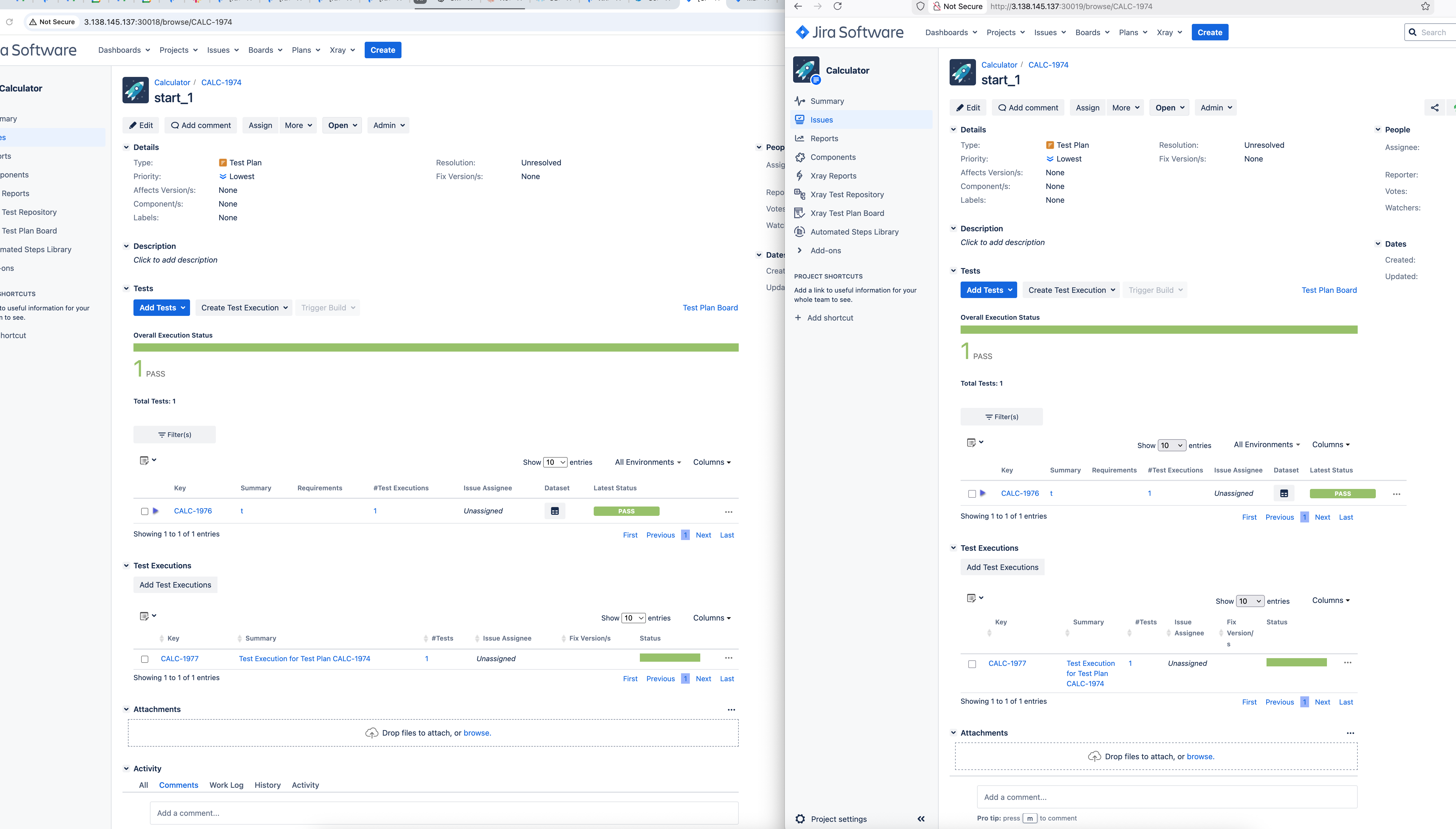Switch to the History activity tab
Image resolution: width=1456 pixels, height=829 pixels.
click(x=267, y=785)
